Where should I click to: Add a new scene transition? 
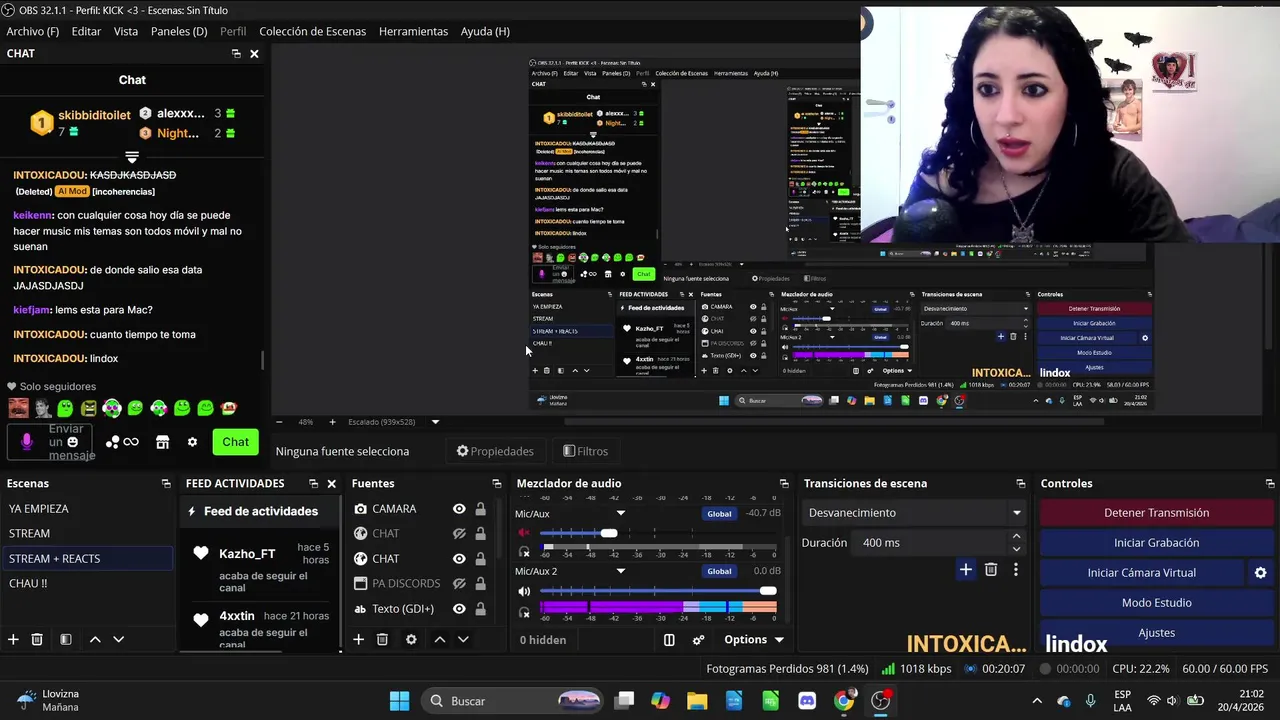coord(965,569)
